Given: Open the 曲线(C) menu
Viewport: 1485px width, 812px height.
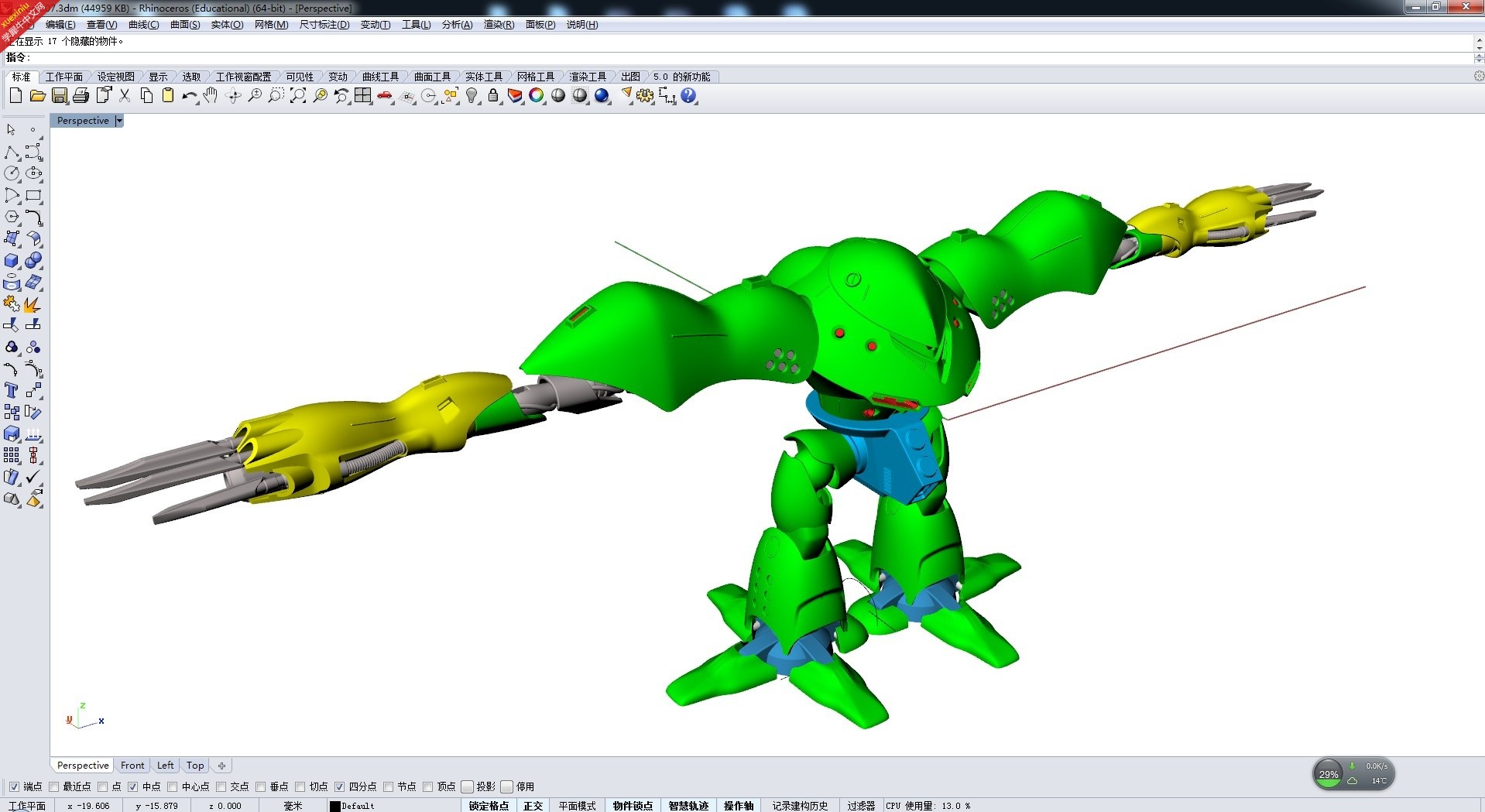Looking at the screenshot, I should tap(143, 25).
